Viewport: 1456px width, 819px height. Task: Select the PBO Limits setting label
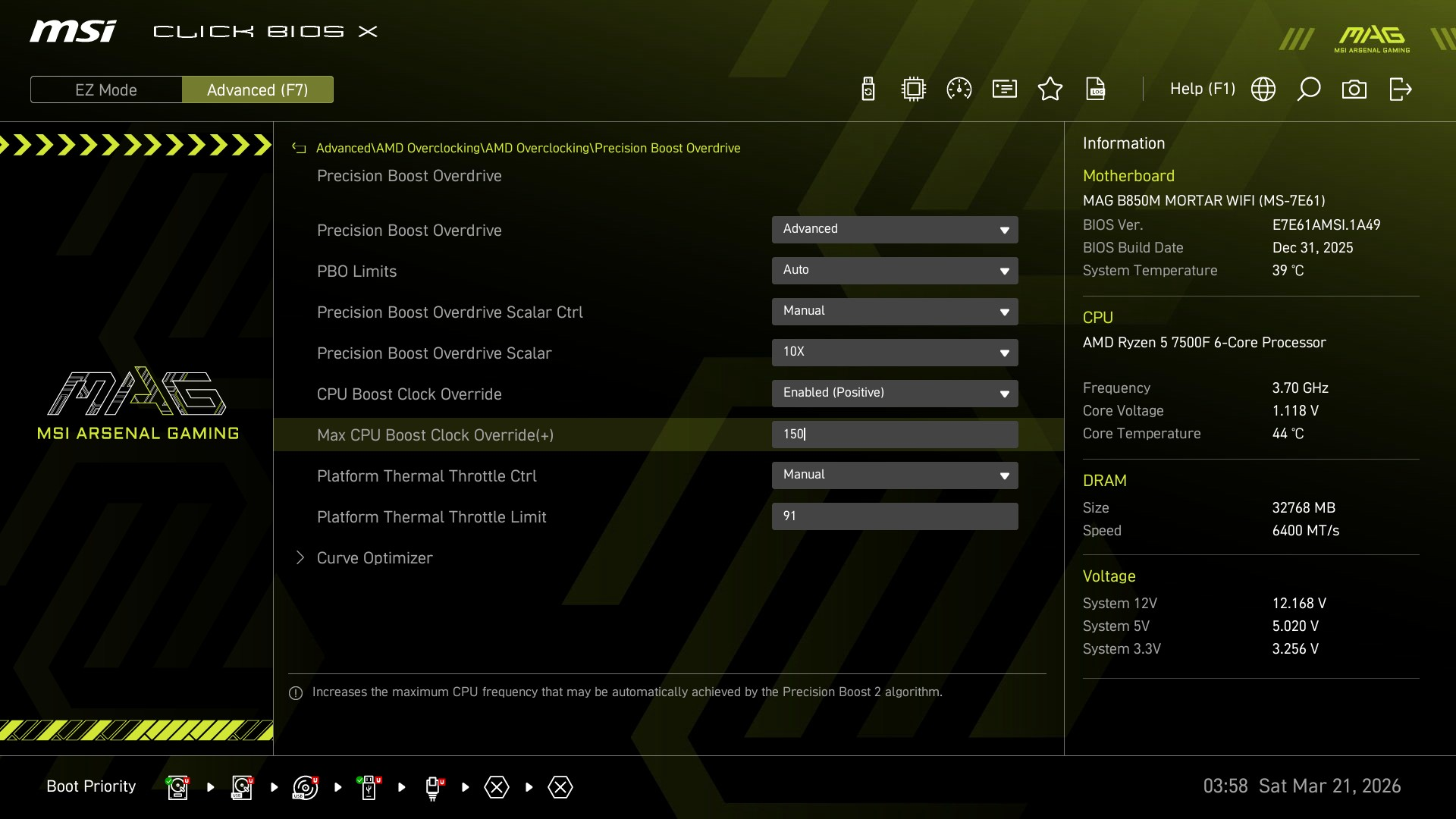click(356, 271)
